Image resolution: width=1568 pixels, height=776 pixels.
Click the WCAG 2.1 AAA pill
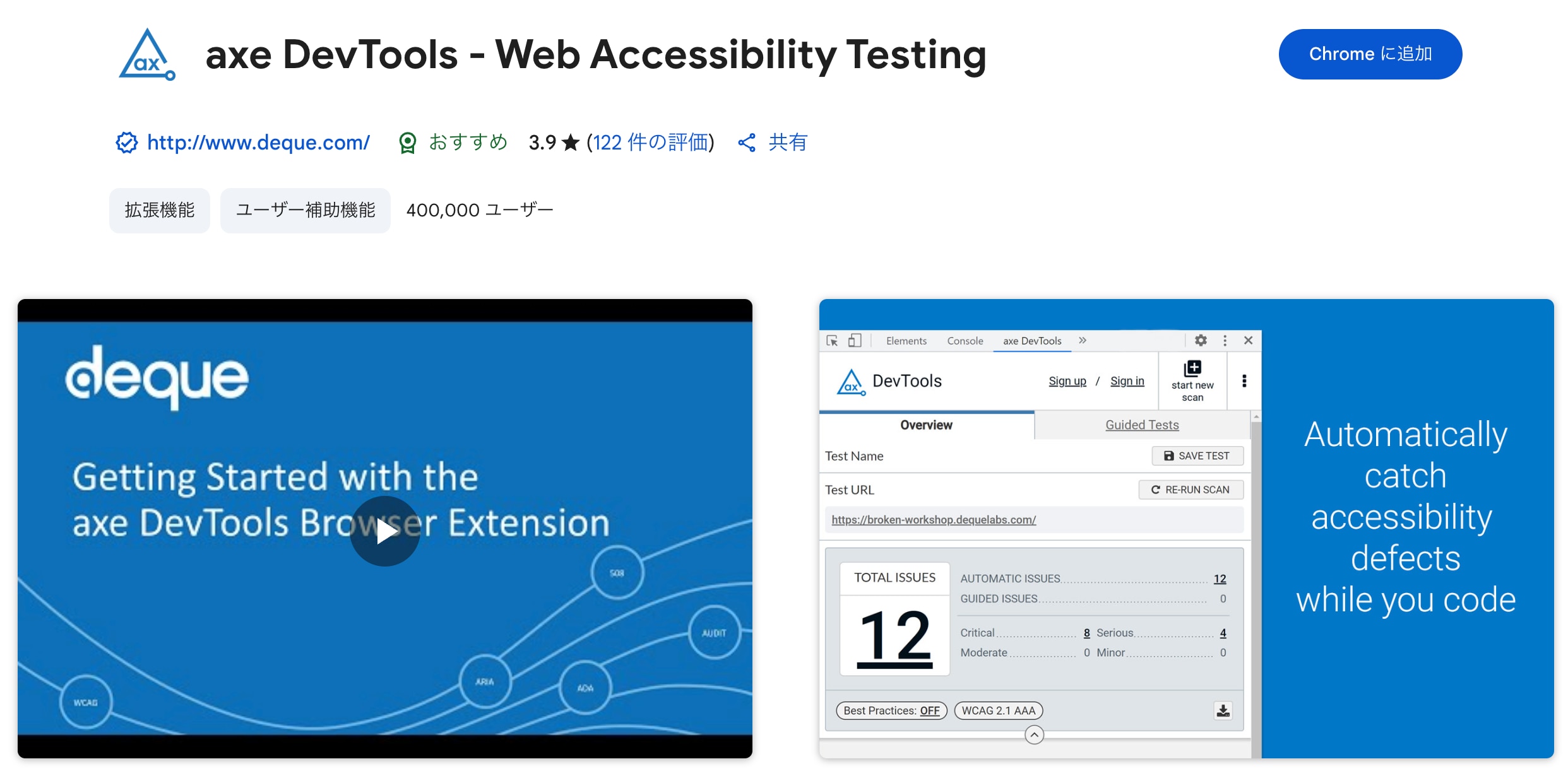coord(998,711)
